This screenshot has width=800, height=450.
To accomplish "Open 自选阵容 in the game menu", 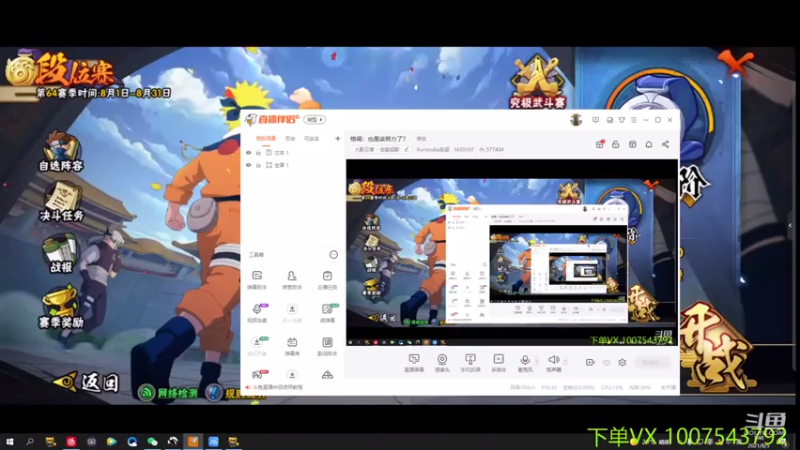I will point(61,151).
